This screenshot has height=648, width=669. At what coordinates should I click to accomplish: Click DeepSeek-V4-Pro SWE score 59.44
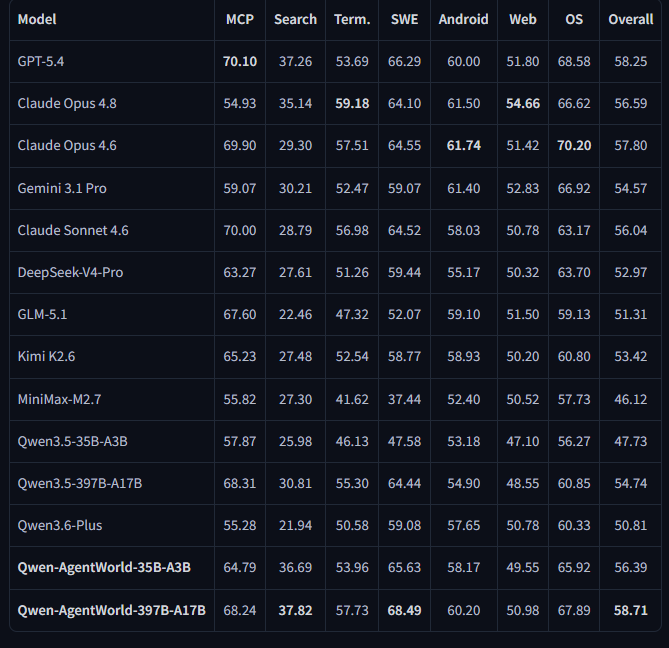404,272
